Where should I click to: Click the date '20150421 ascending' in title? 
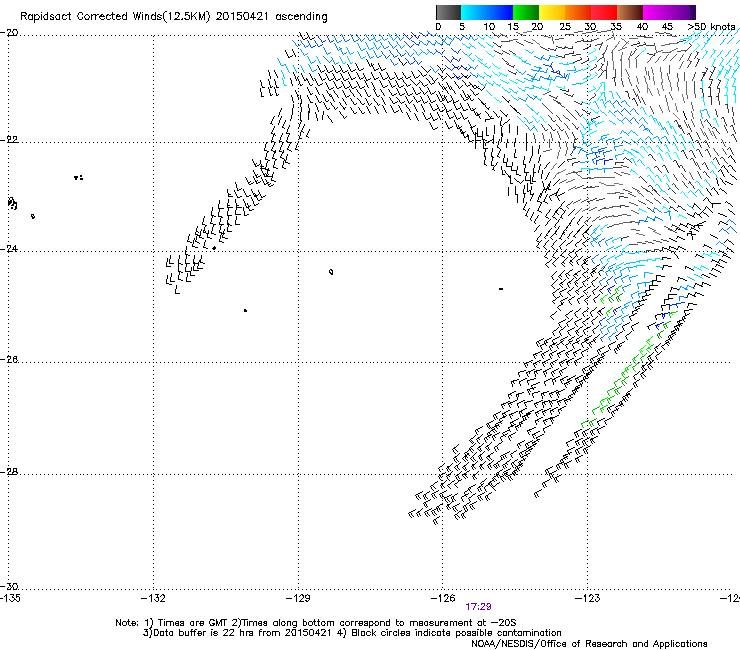tap(271, 17)
